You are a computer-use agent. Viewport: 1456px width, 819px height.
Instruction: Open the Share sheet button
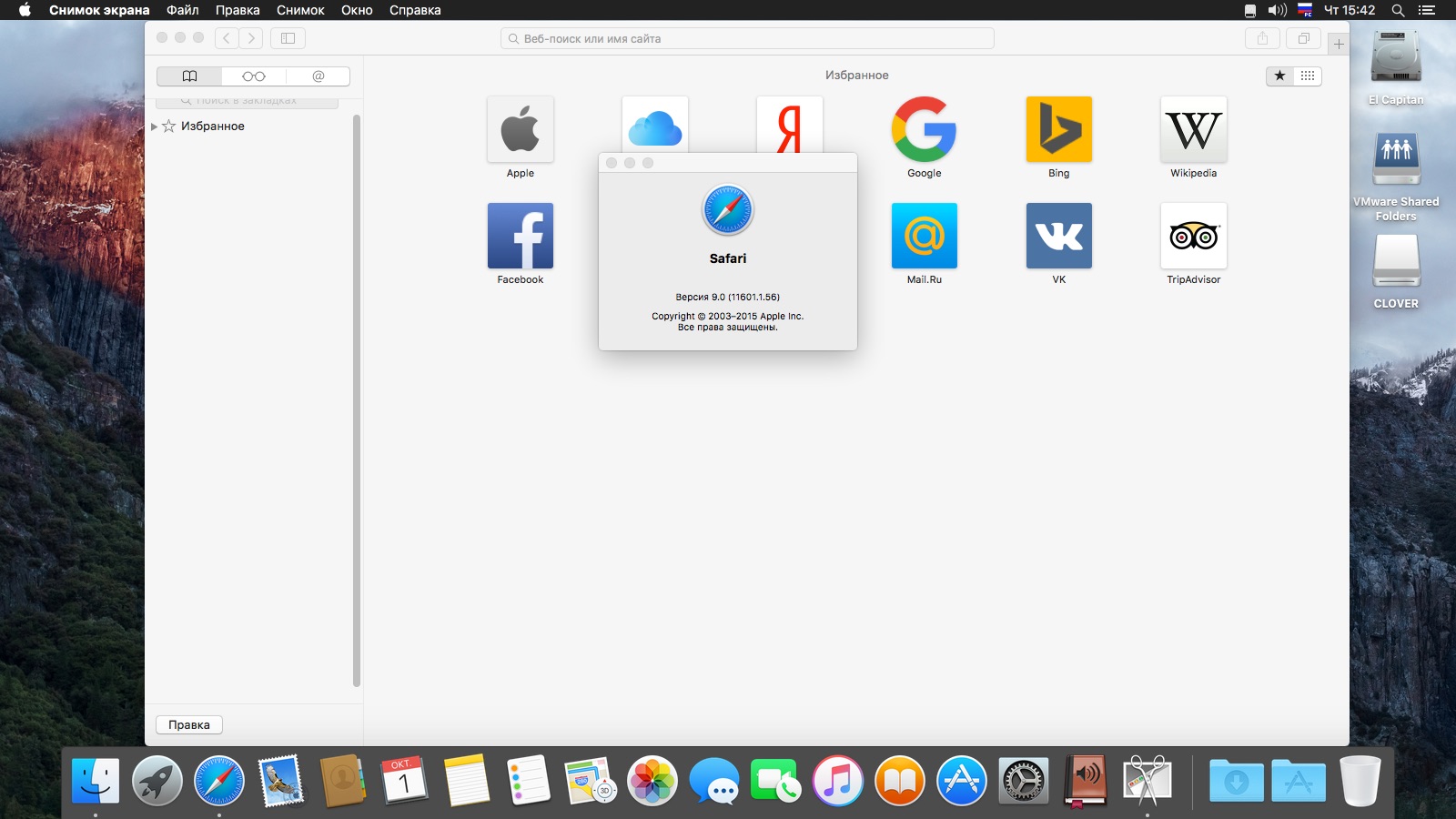tap(1262, 38)
